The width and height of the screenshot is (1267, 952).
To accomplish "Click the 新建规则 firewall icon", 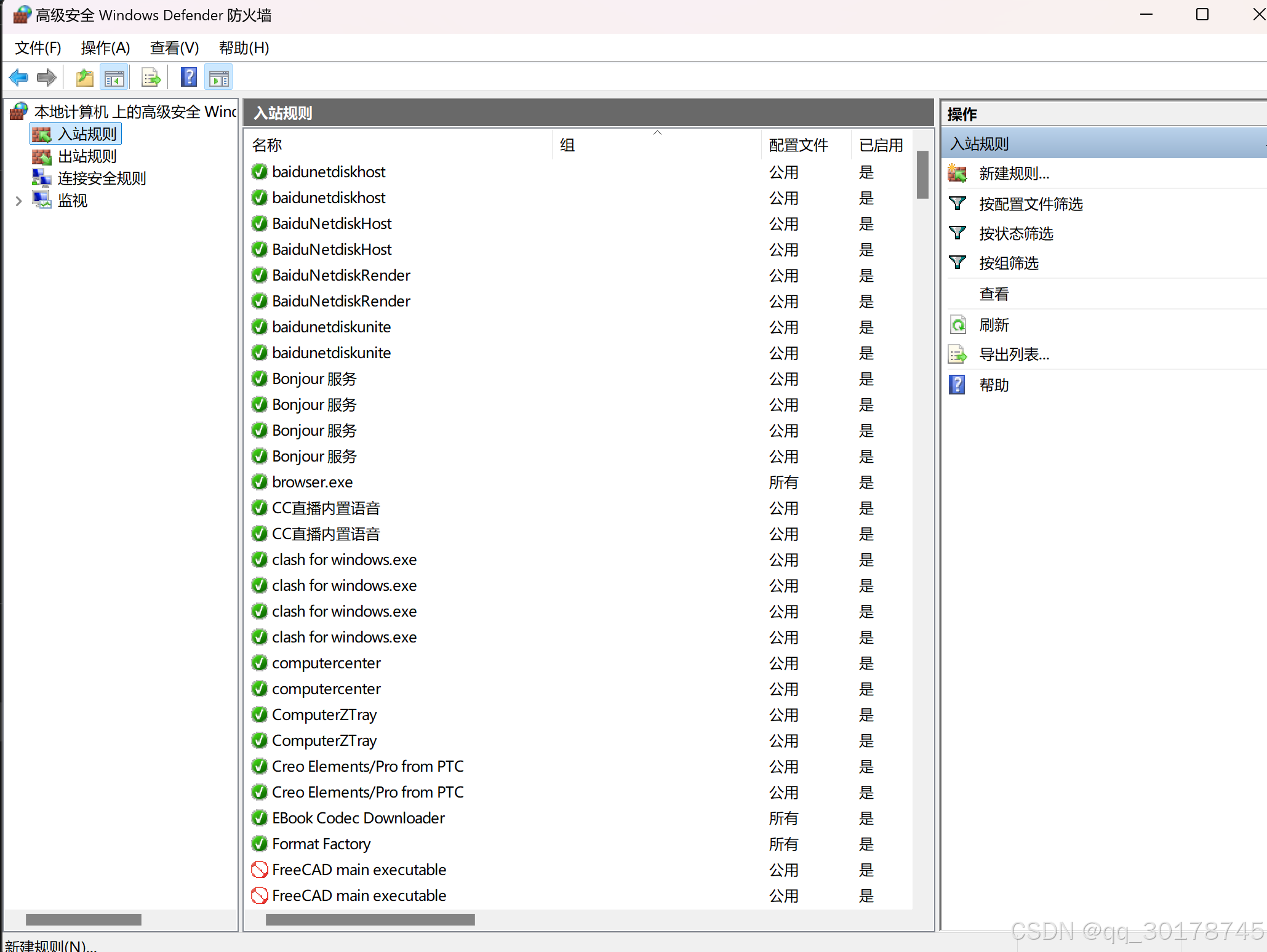I will point(957,174).
